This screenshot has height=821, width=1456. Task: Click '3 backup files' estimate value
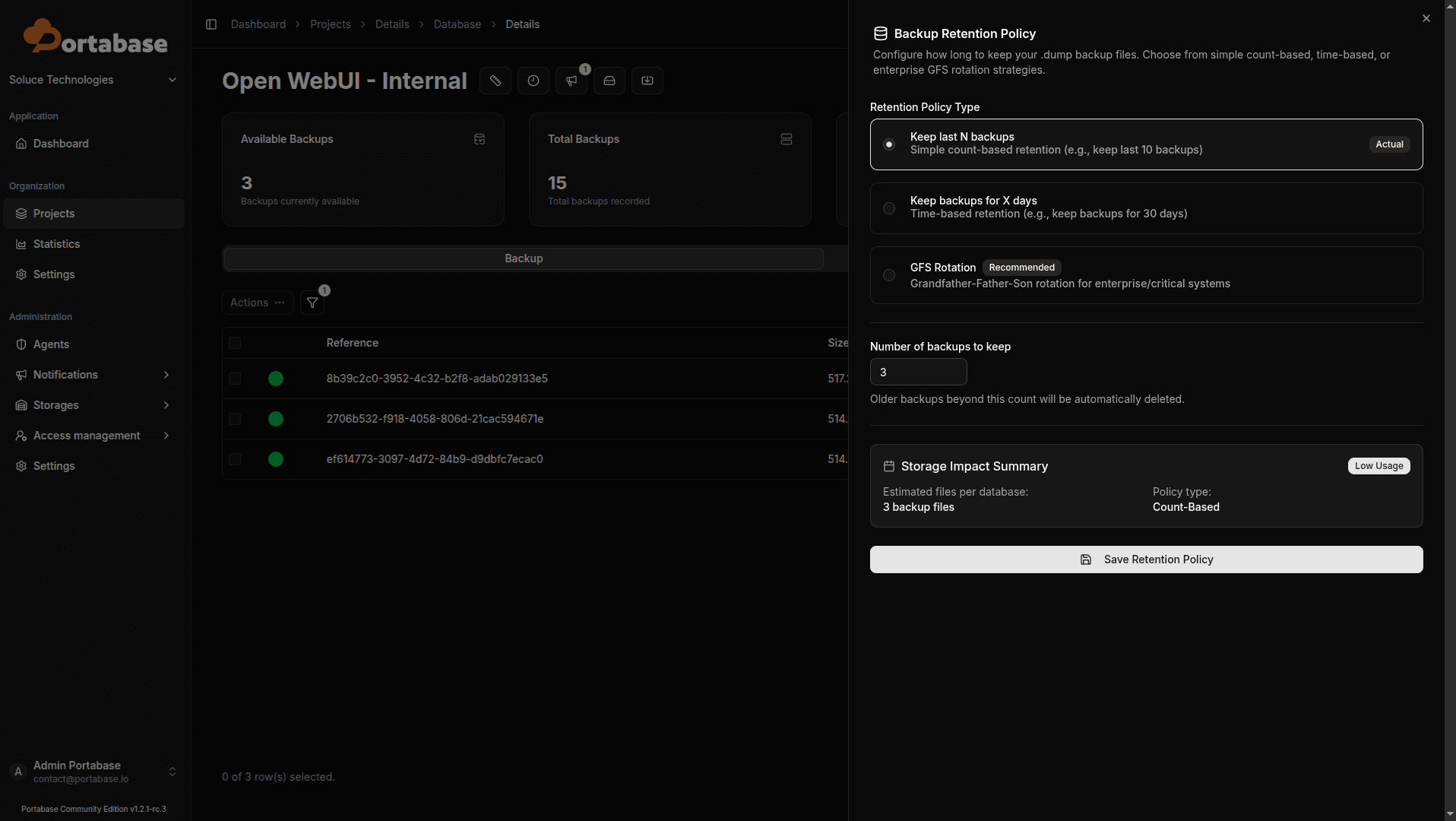(x=919, y=507)
